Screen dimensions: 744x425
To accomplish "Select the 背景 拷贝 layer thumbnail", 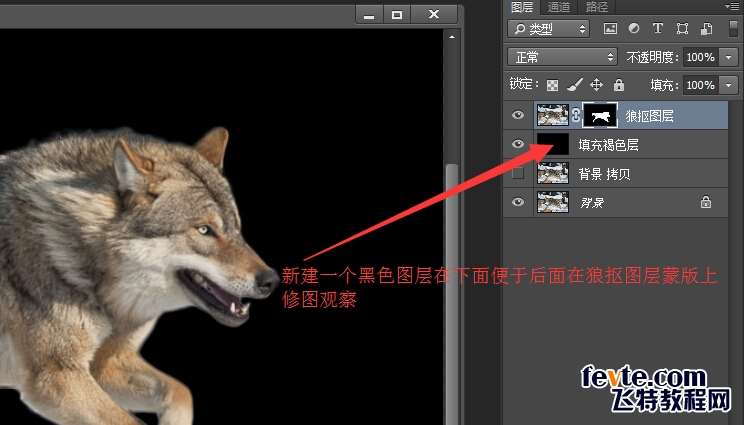I will 553,173.
